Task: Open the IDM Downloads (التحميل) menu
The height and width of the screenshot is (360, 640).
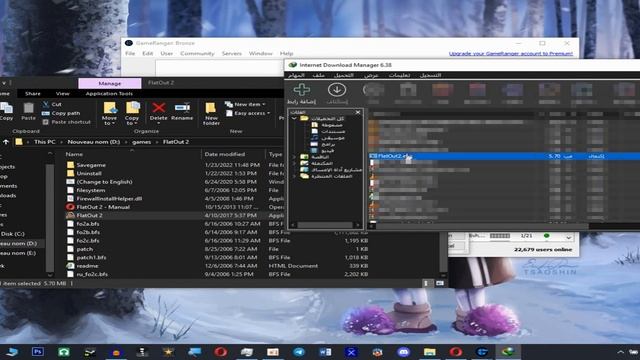Action: (x=344, y=75)
